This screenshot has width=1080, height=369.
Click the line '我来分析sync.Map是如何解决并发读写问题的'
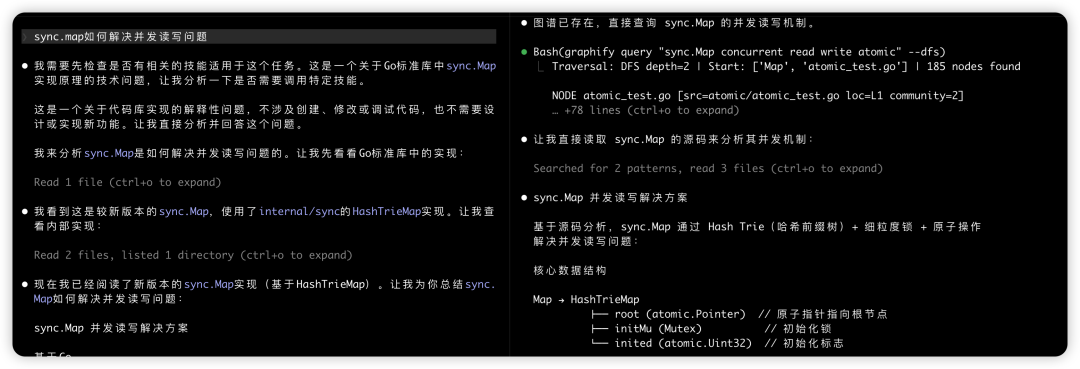[x=249, y=154]
